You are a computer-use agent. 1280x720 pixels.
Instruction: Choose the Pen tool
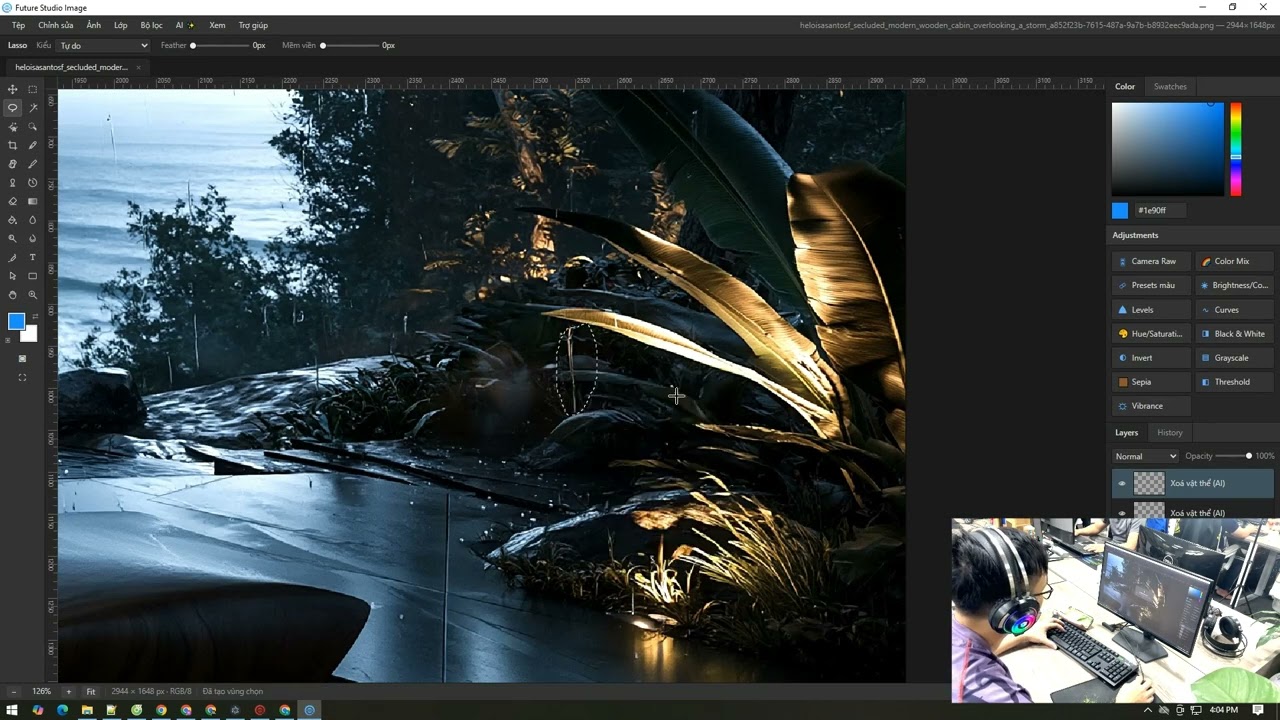point(12,257)
